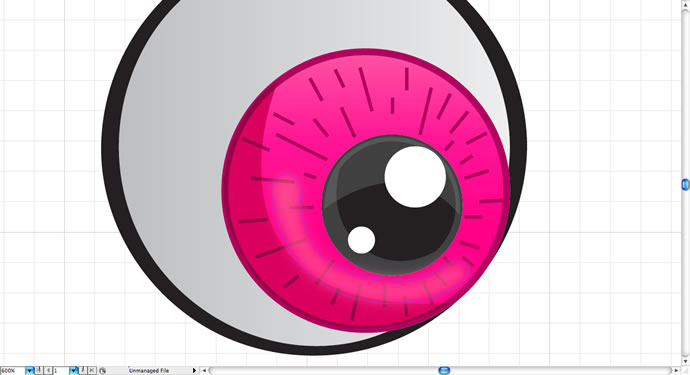Open the artboard navigation dropdown

click(x=73, y=371)
